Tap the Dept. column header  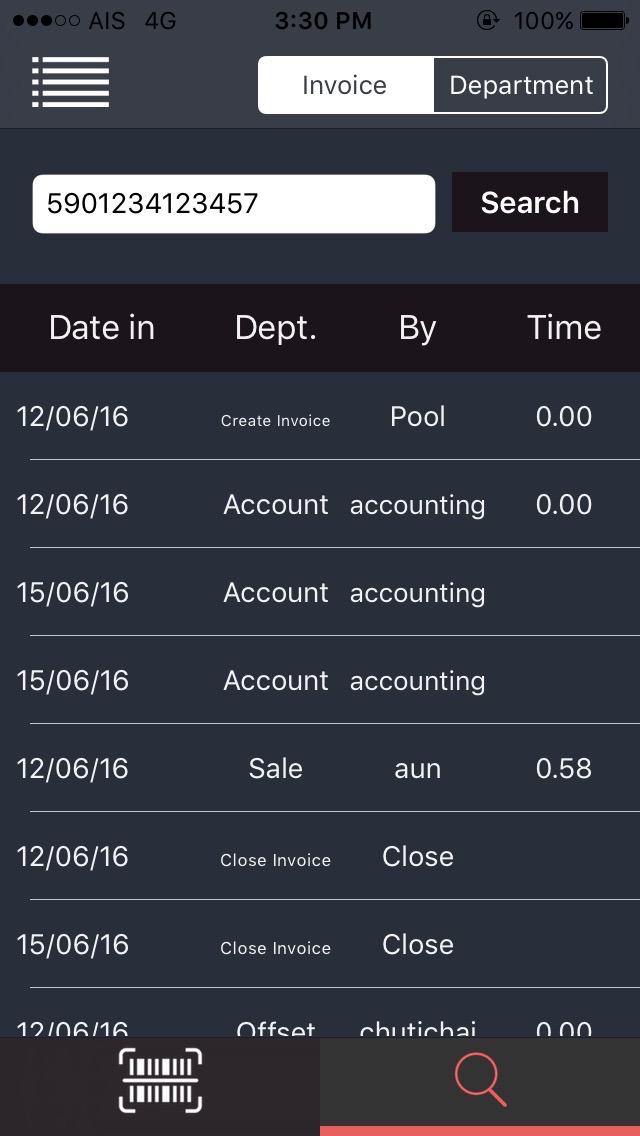tap(275, 328)
